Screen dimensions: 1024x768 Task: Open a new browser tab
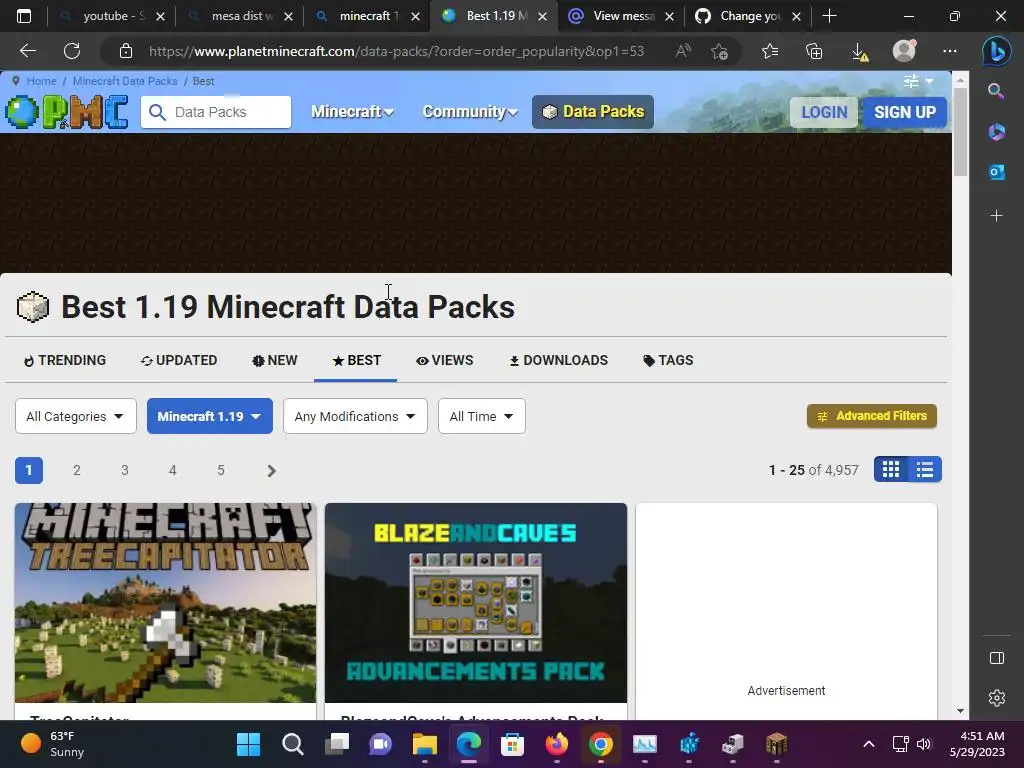pyautogui.click(x=829, y=16)
